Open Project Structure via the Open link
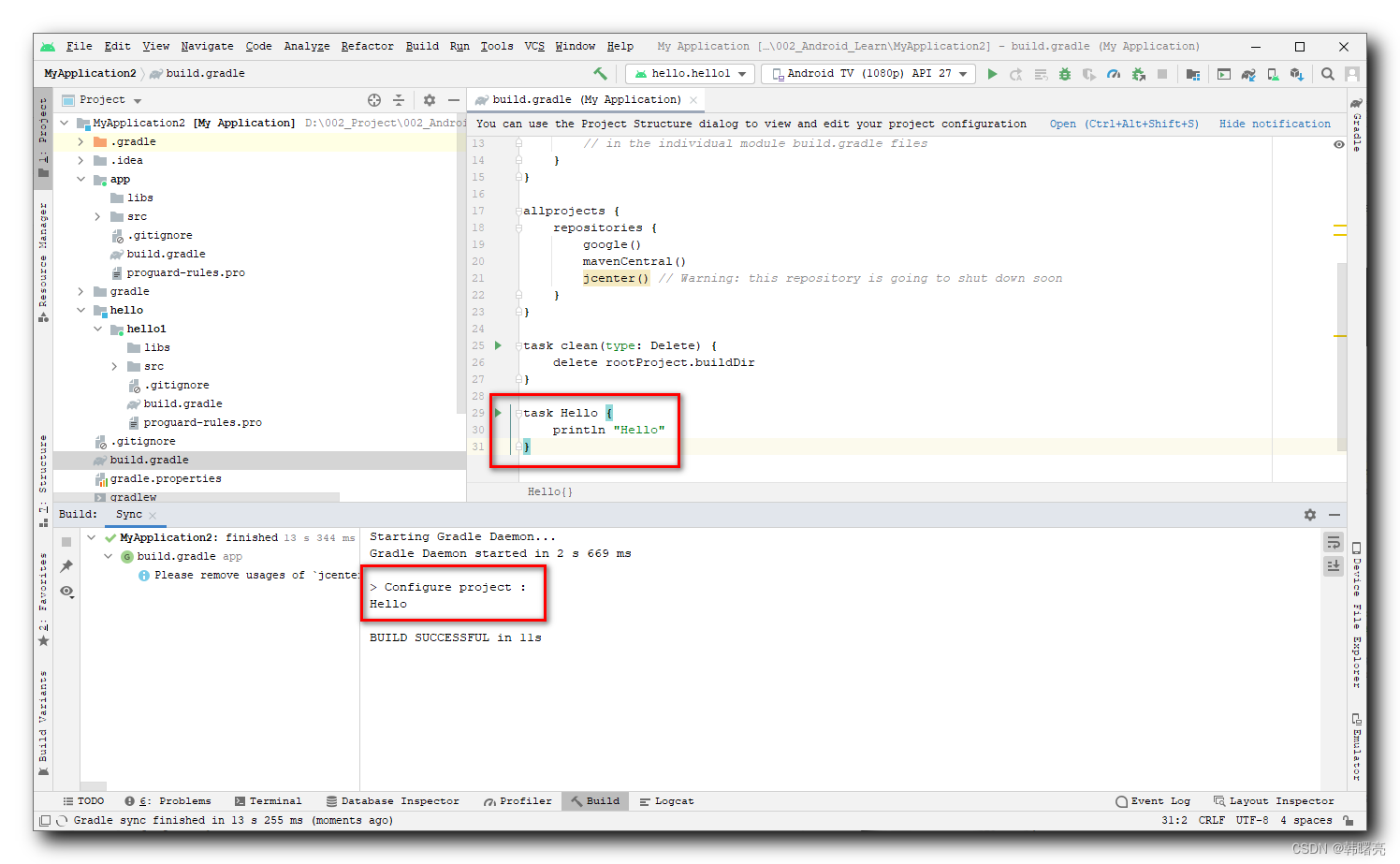The width and height of the screenshot is (1400, 864). point(1124,124)
